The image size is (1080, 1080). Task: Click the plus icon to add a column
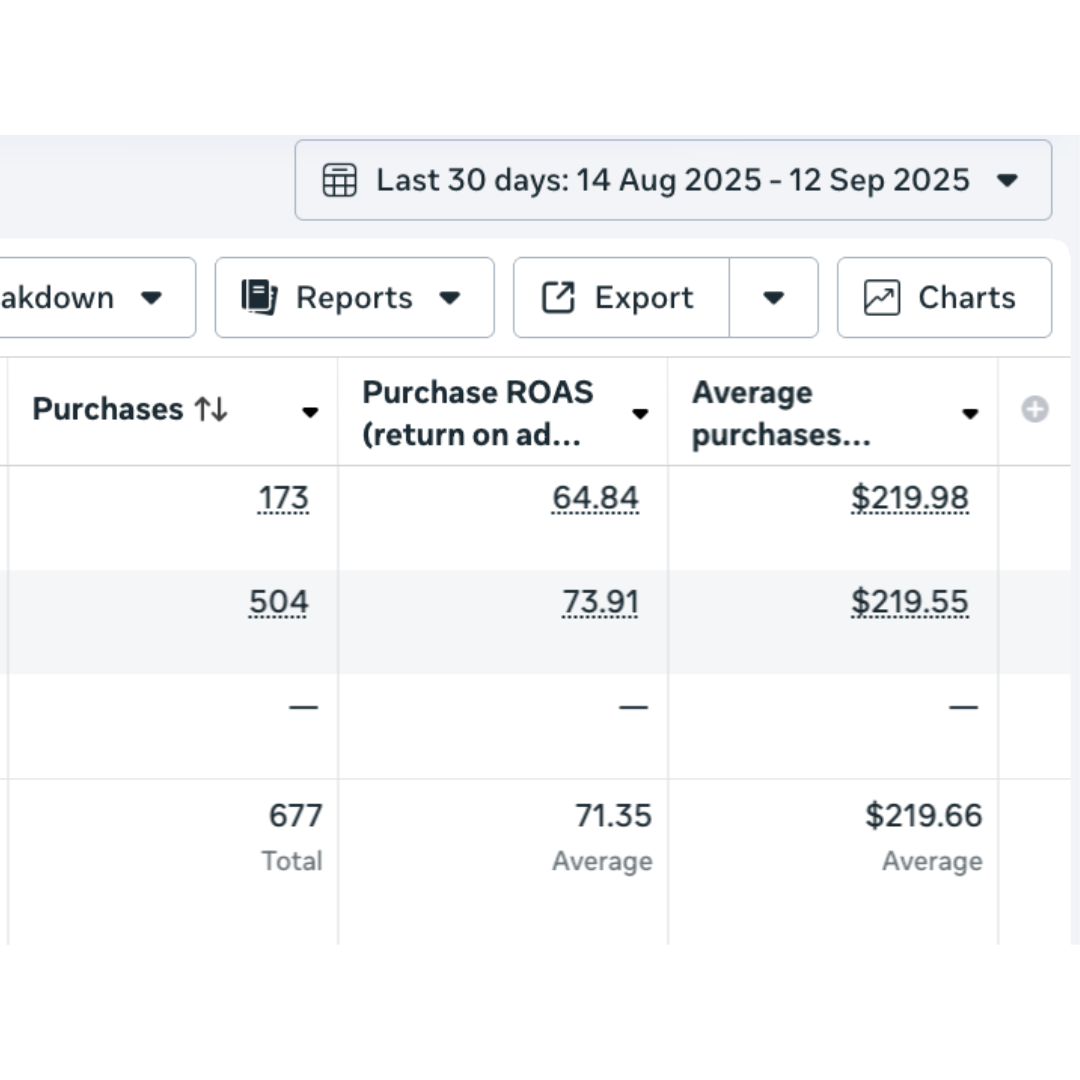[1034, 409]
